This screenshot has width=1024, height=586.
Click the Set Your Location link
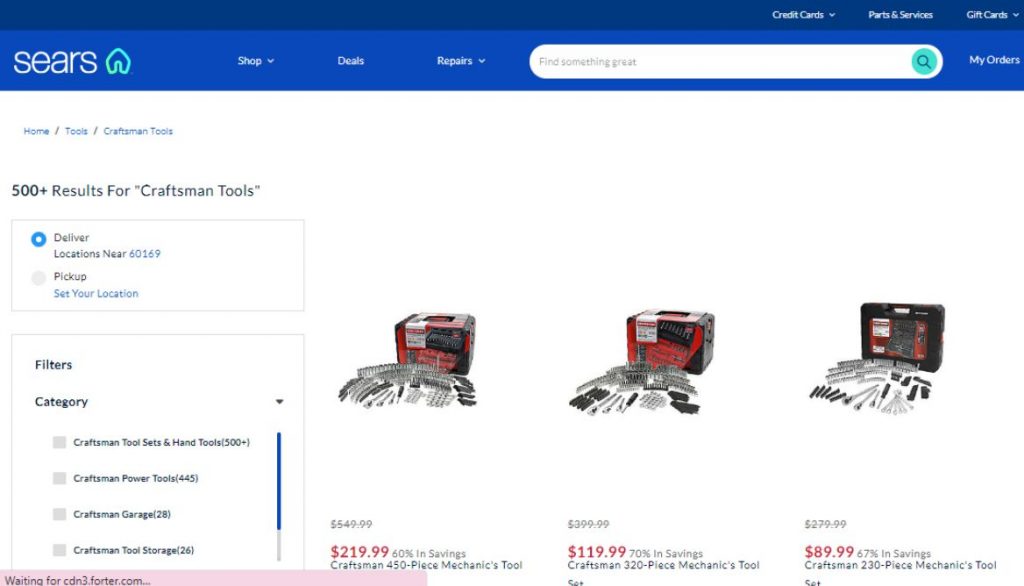(96, 293)
